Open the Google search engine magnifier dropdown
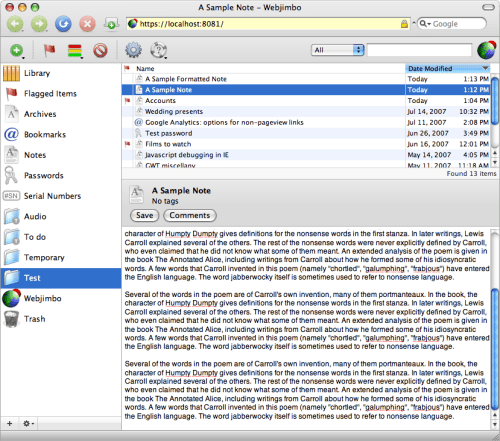 [x=425, y=24]
